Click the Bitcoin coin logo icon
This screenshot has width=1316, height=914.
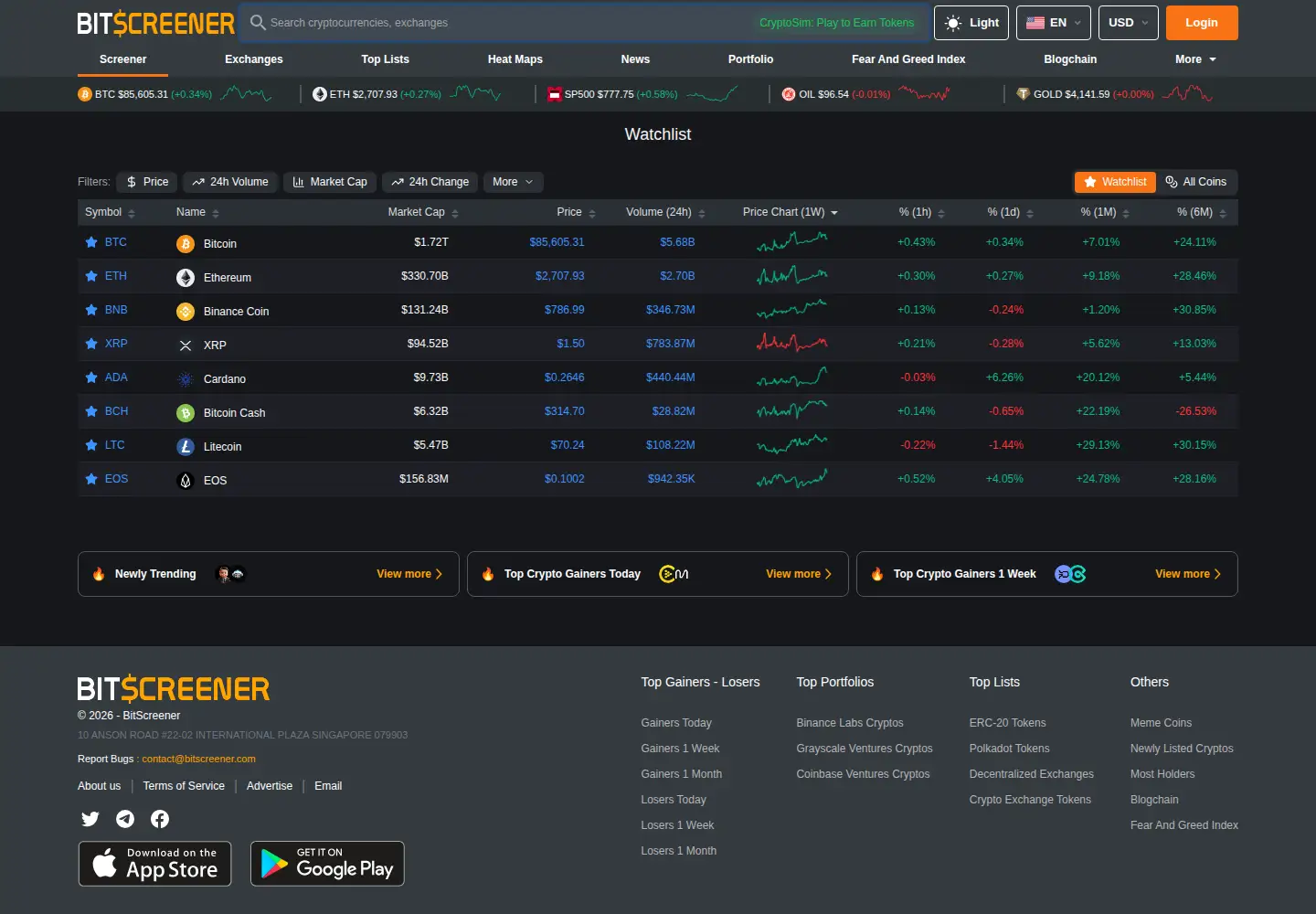pyautogui.click(x=186, y=244)
